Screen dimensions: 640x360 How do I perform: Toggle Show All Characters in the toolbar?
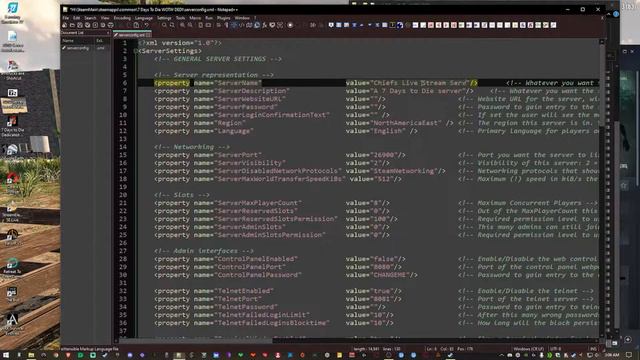(x=227, y=25)
